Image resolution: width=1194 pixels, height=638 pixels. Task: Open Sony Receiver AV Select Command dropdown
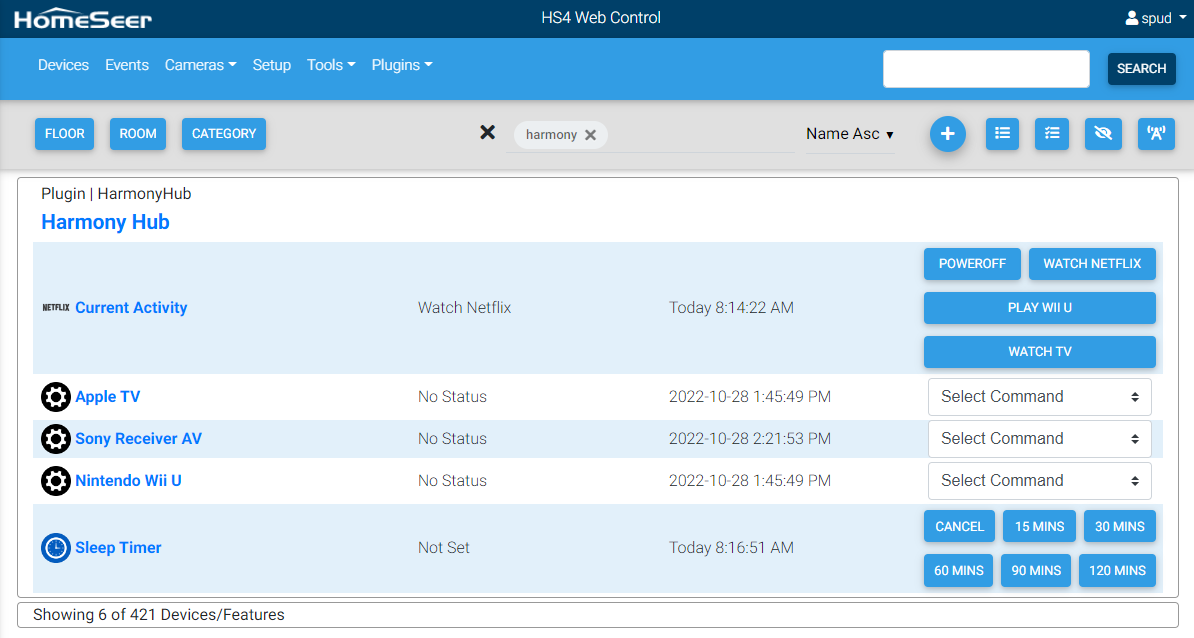(x=1039, y=439)
